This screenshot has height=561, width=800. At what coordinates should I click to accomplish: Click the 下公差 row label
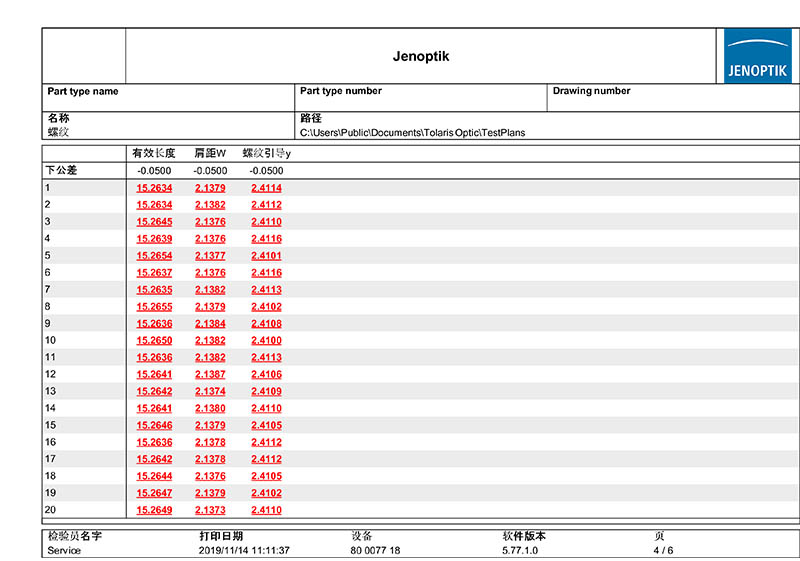click(x=61, y=171)
